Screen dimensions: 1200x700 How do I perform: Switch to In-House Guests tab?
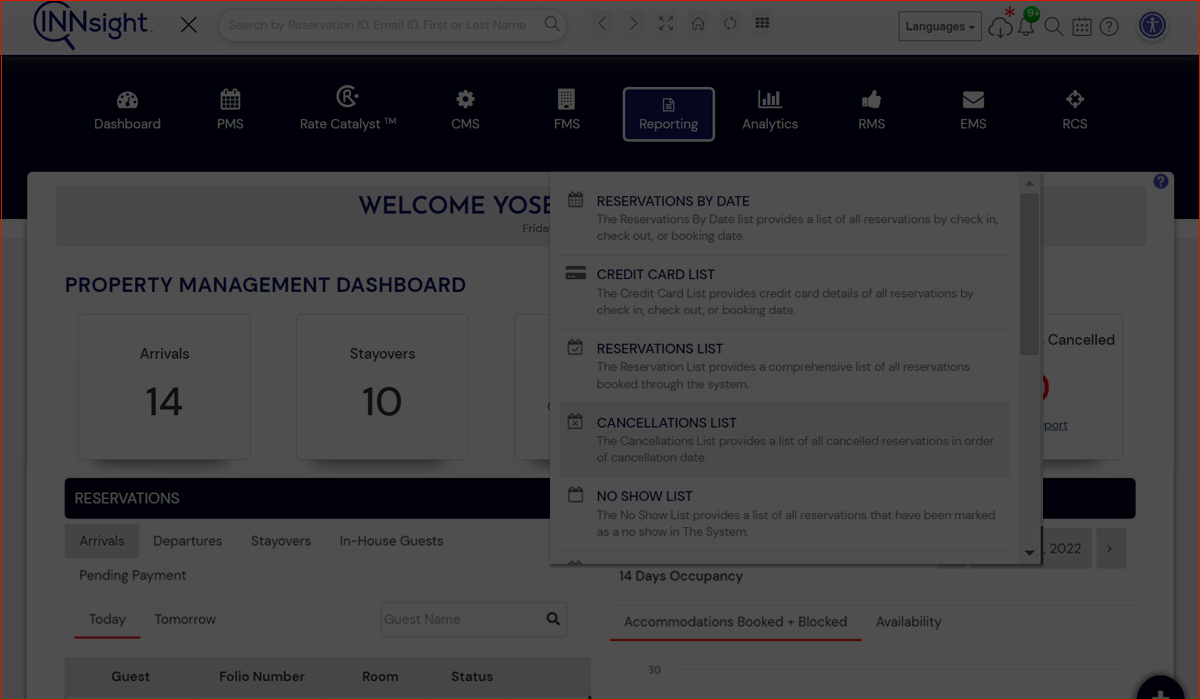pos(391,541)
